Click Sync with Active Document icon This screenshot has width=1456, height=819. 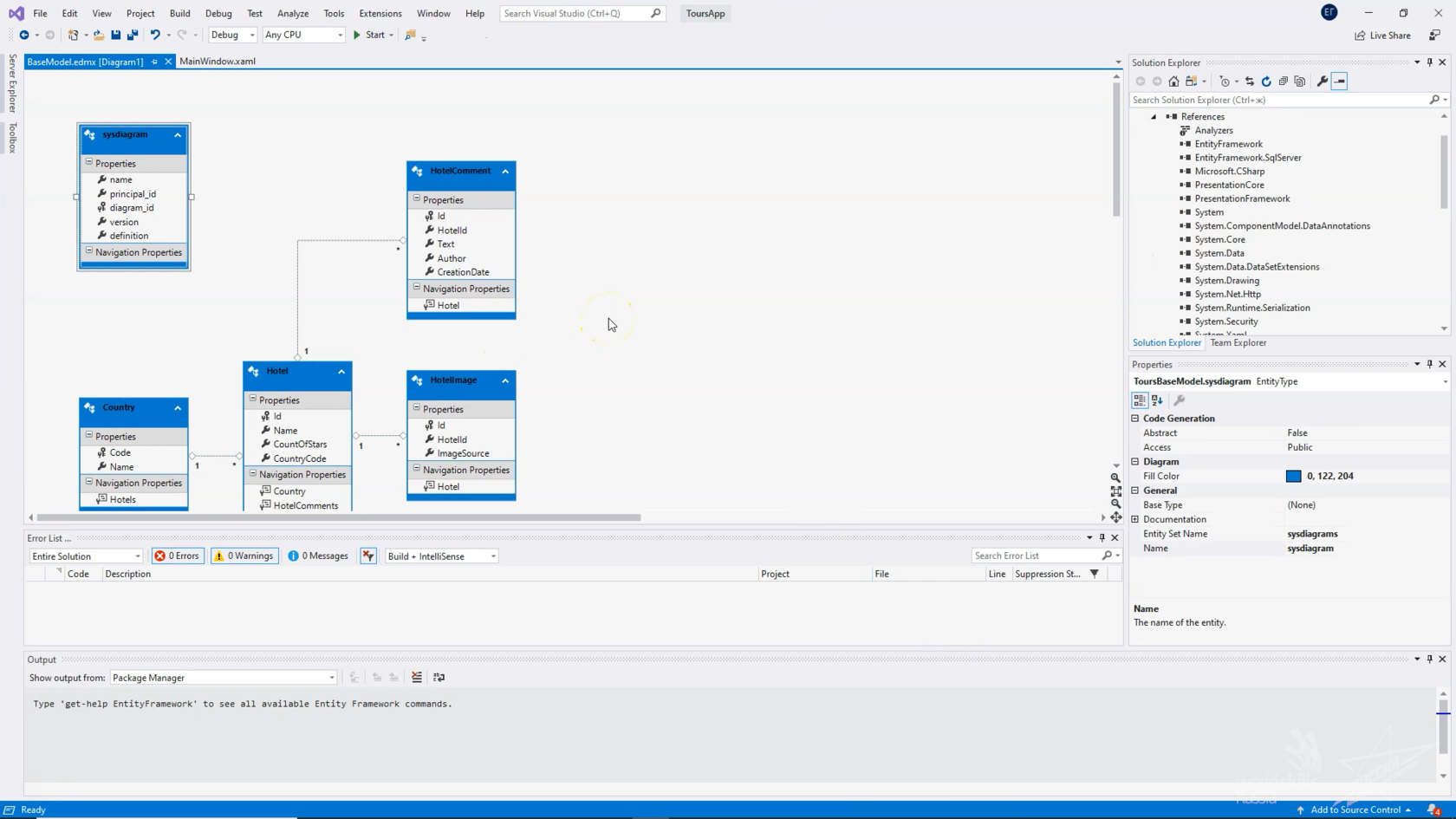[1250, 81]
